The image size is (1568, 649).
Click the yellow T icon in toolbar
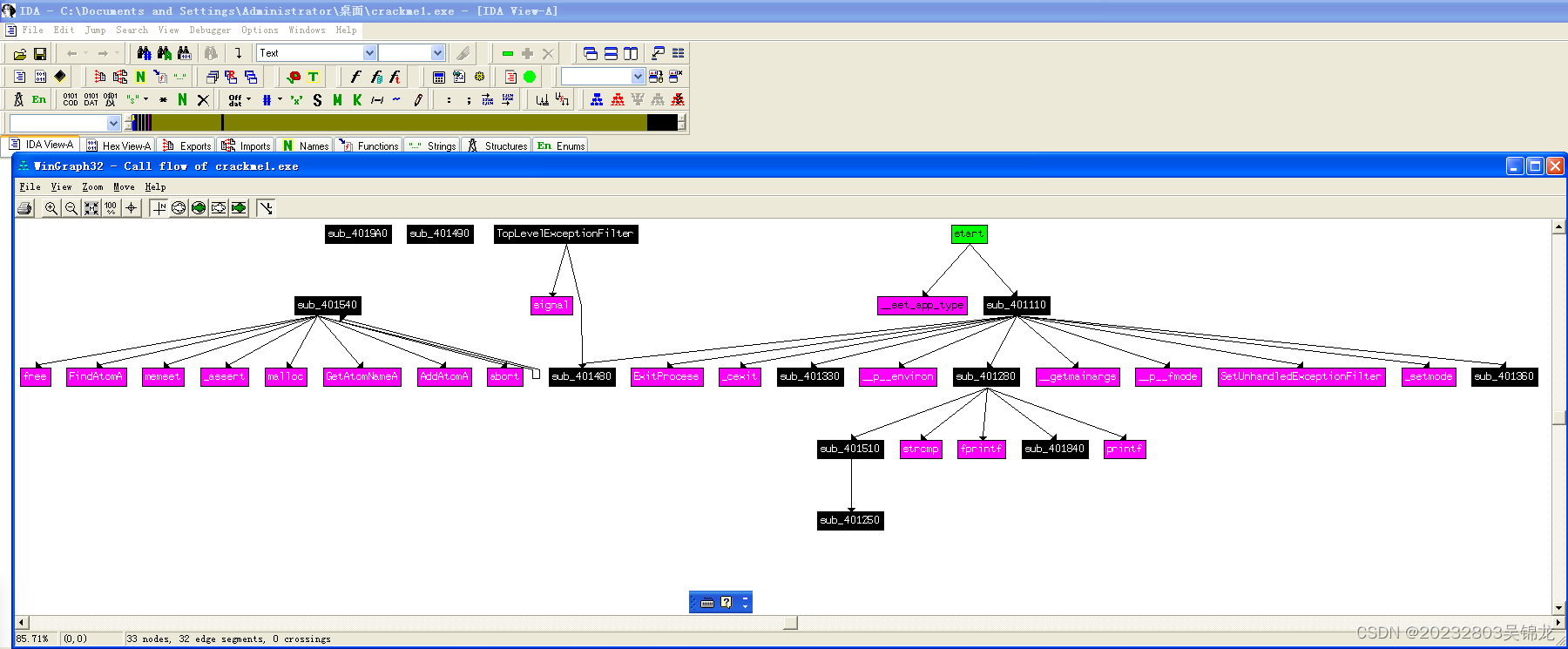pos(314,77)
